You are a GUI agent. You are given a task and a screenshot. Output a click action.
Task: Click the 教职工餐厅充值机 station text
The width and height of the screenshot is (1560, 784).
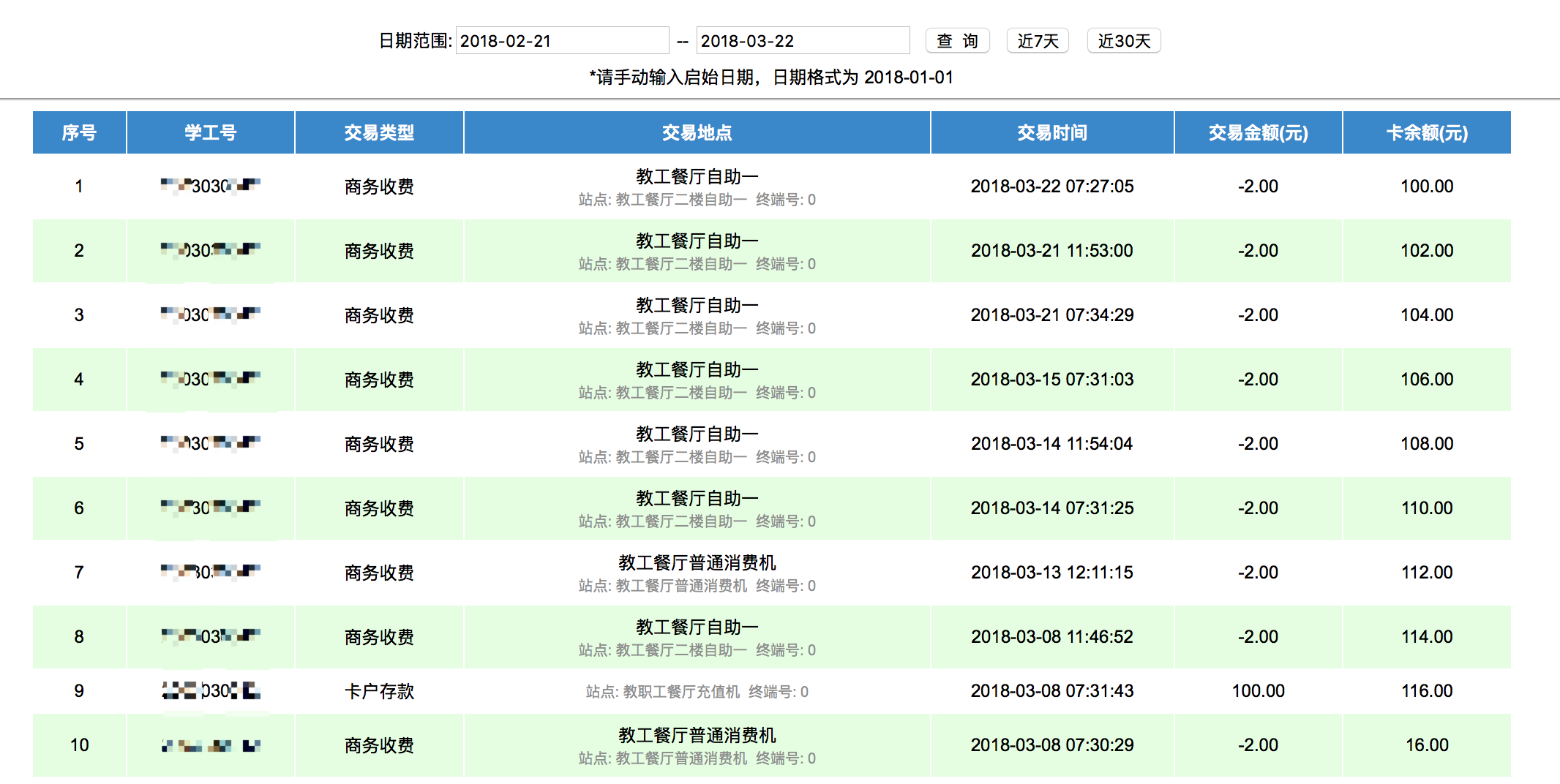click(x=680, y=692)
